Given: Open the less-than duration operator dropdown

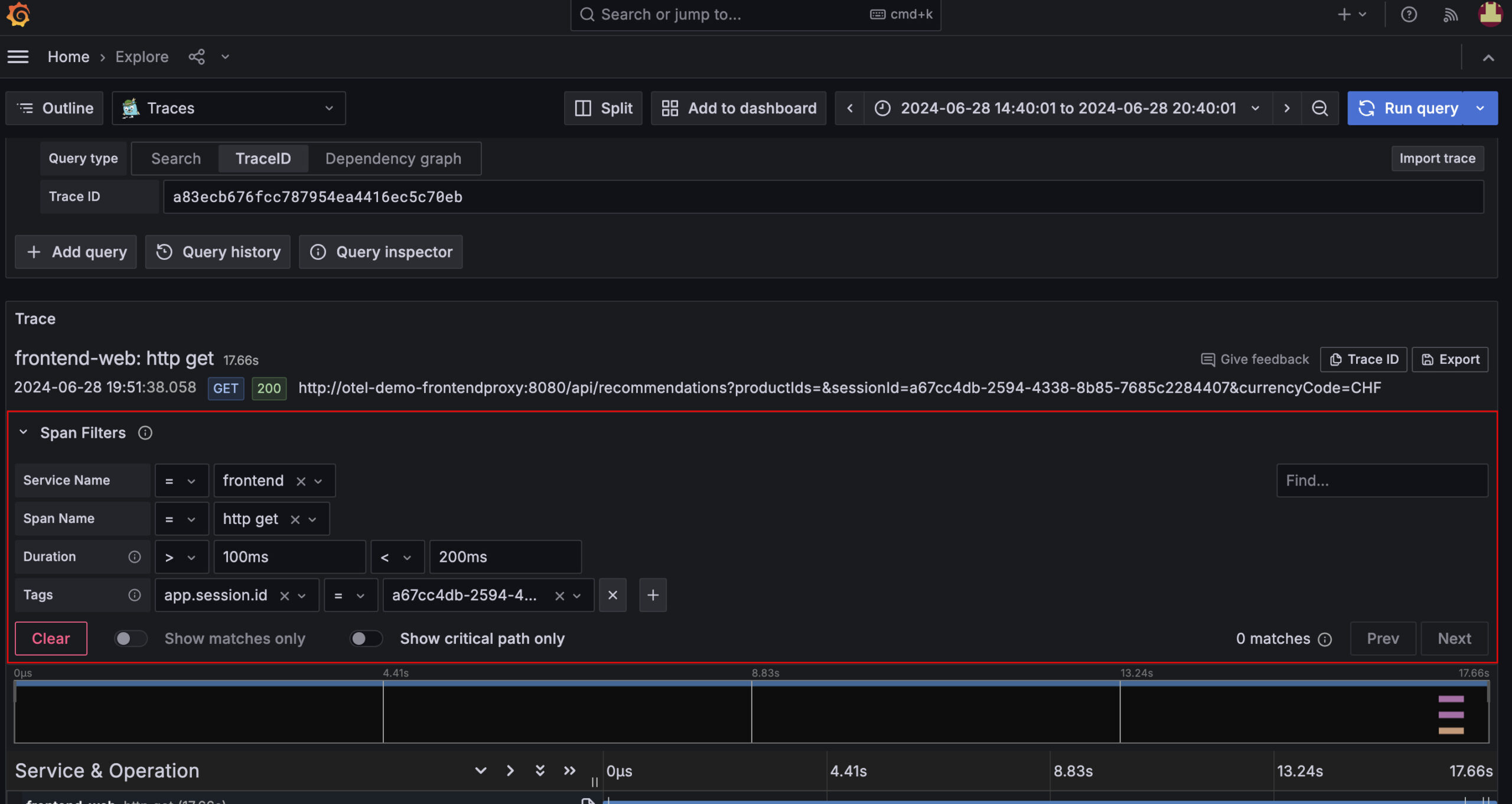Looking at the screenshot, I should 397,557.
